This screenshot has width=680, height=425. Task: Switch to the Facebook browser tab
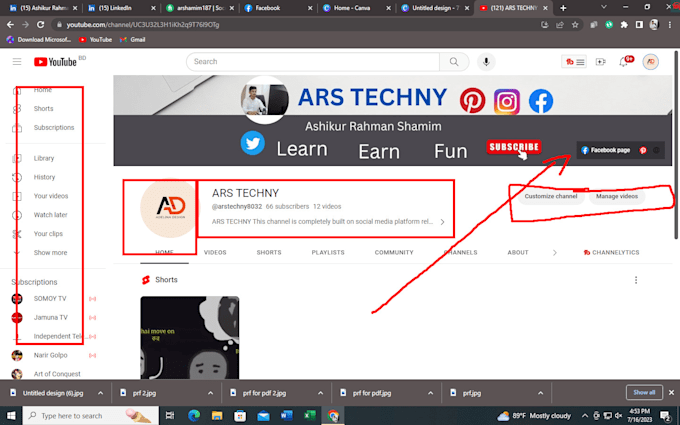click(x=276, y=8)
